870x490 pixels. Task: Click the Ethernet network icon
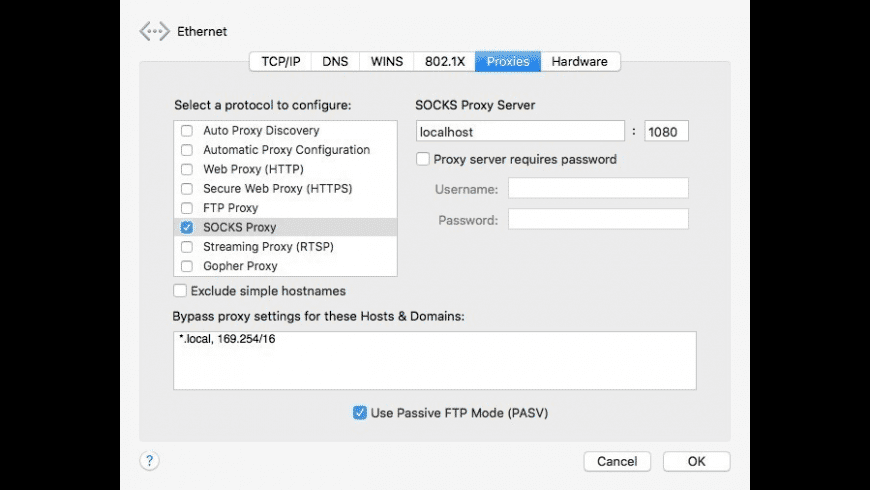pos(154,32)
